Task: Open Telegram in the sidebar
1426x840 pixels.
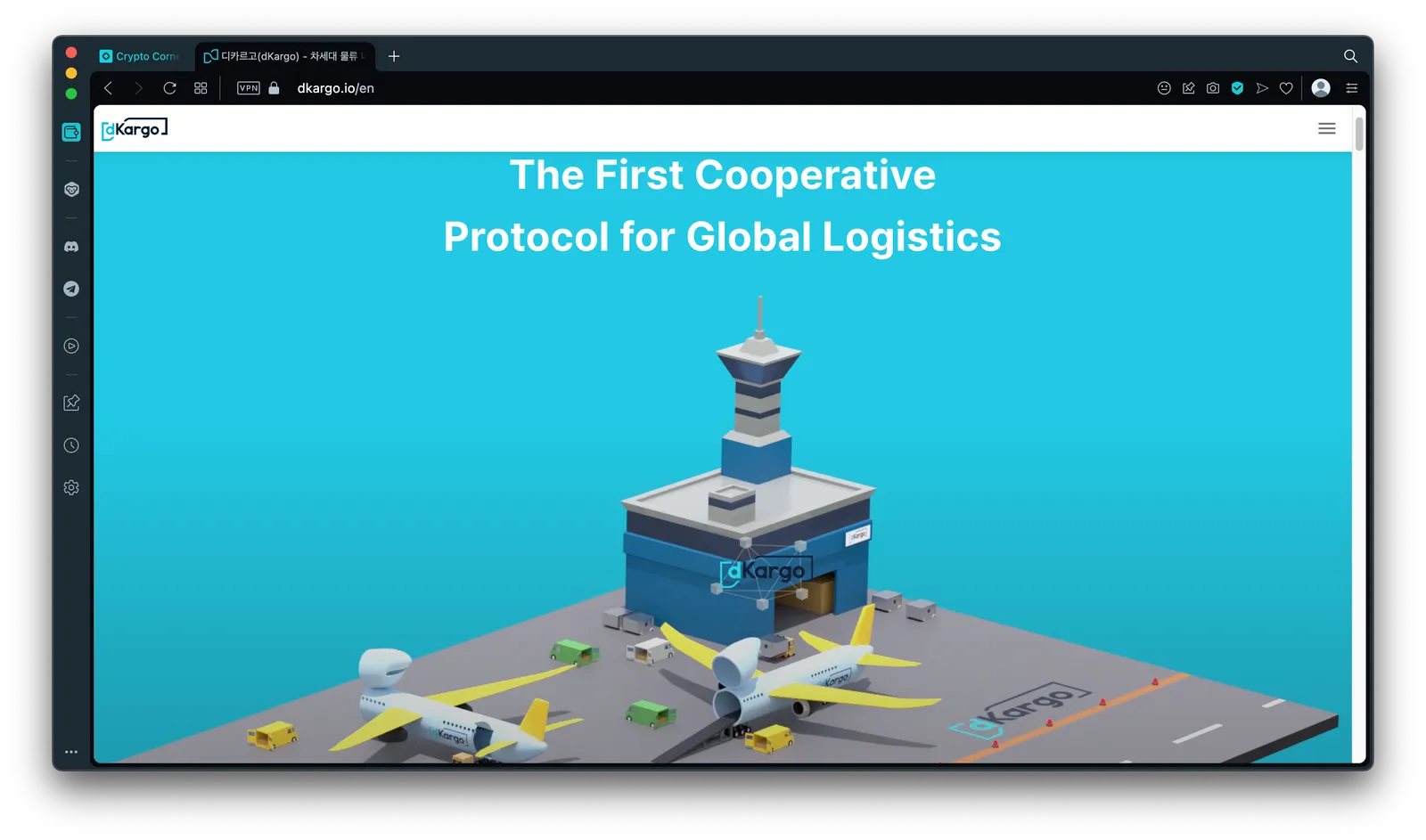Action: [x=71, y=289]
